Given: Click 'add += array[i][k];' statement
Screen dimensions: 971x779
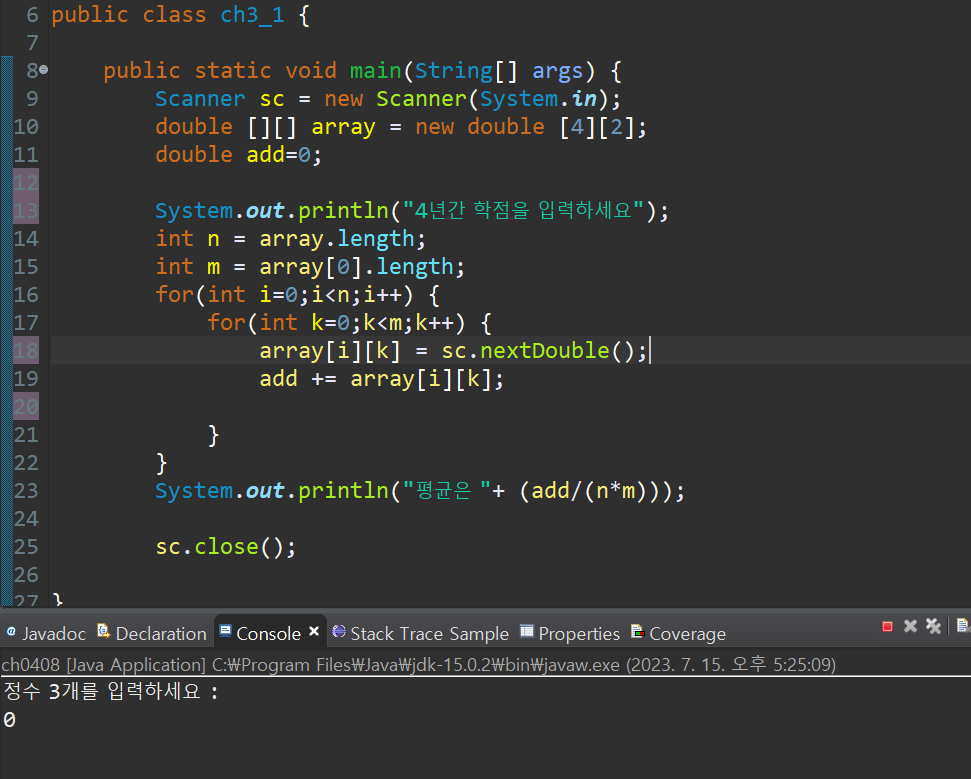Looking at the screenshot, I should click(381, 379).
